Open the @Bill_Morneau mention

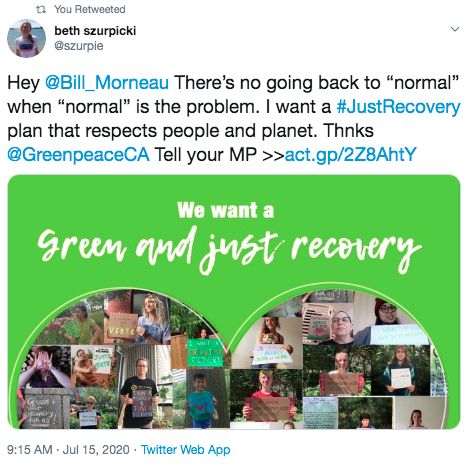pyautogui.click(x=107, y=83)
